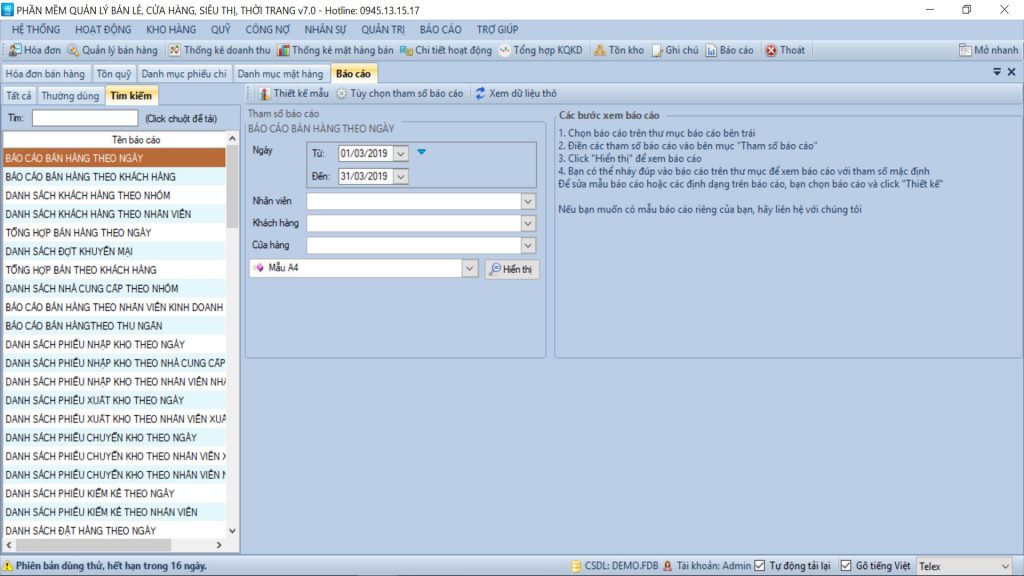1024x576 pixels.
Task: Open Tùy chọn tham số báo cáo
Action: (x=343, y=93)
